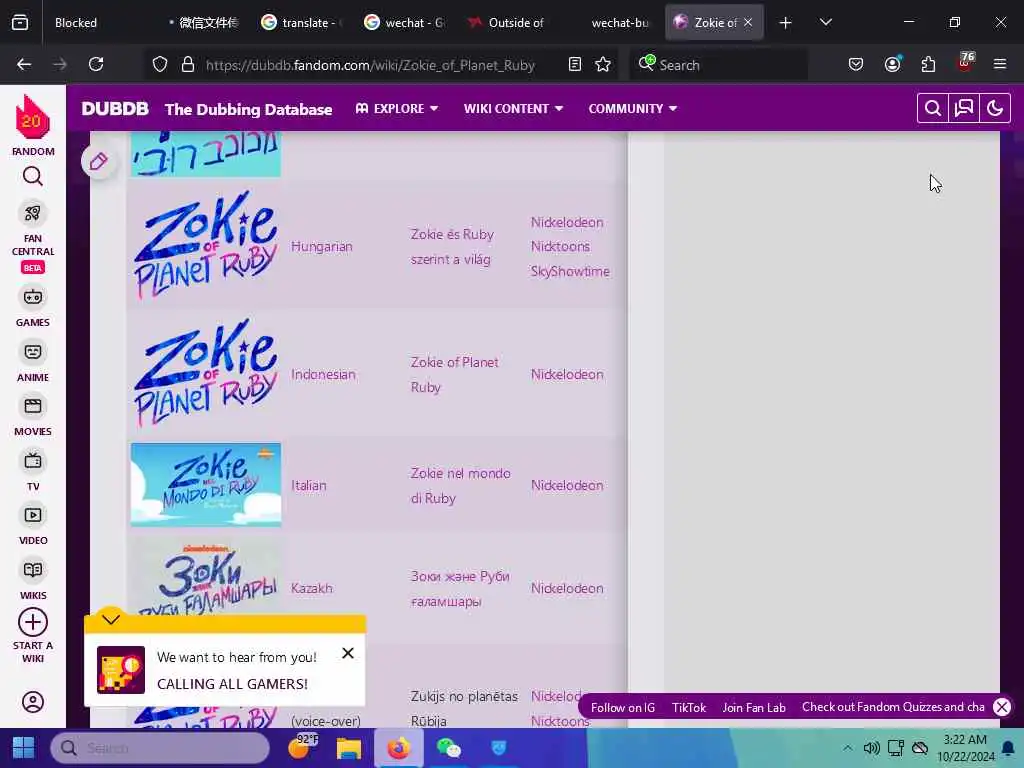Click the tracking protection shield icon

(160, 65)
